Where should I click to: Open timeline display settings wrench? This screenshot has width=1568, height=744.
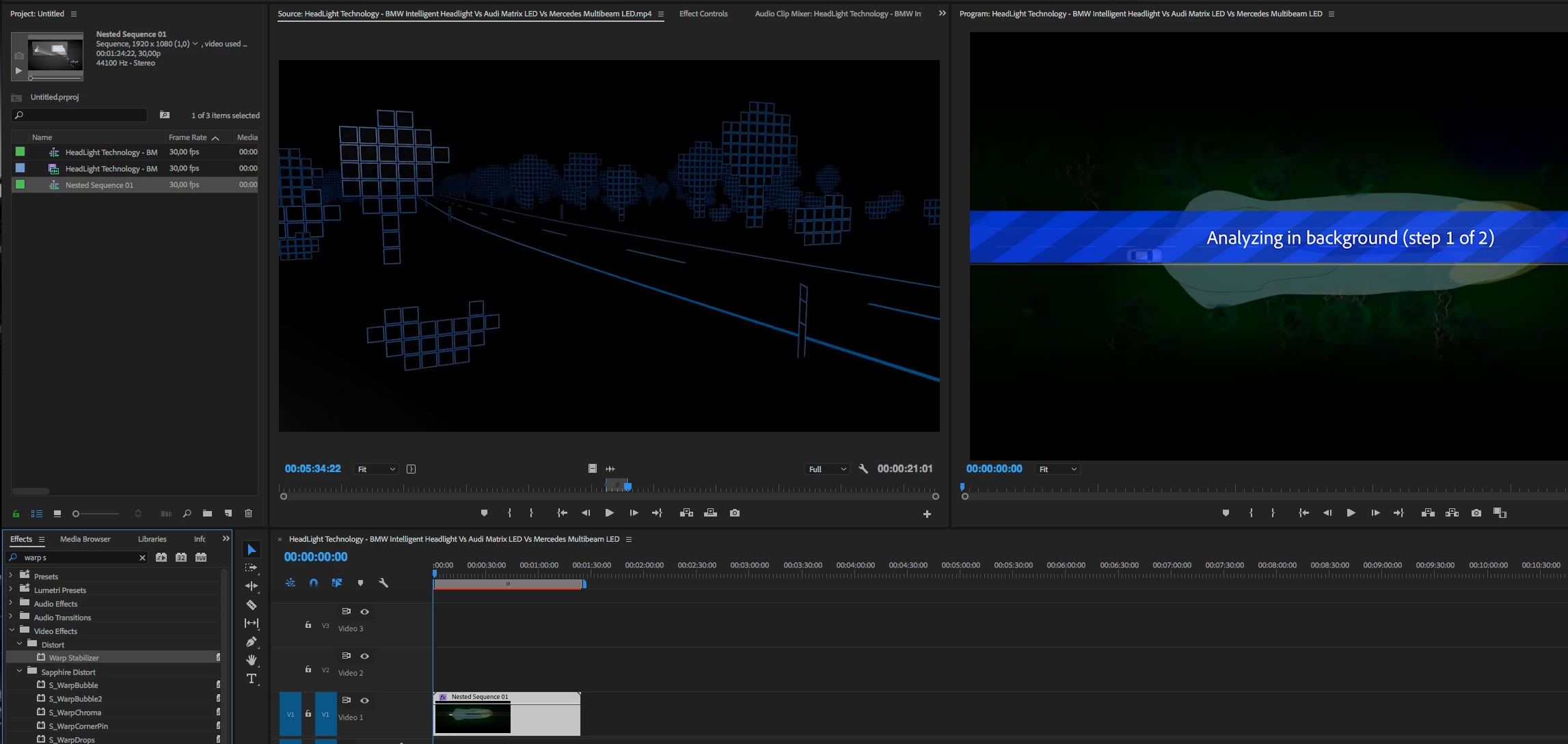pos(383,583)
